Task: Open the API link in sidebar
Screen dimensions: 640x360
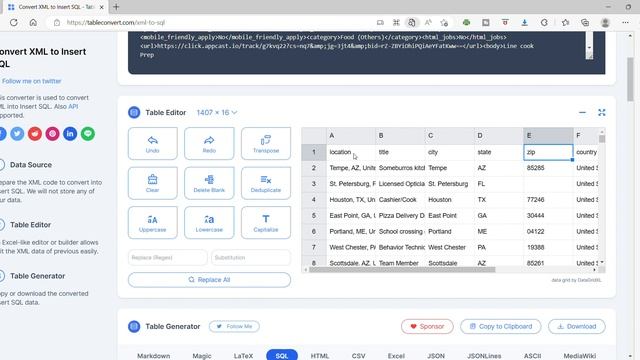Action: tap(73, 107)
